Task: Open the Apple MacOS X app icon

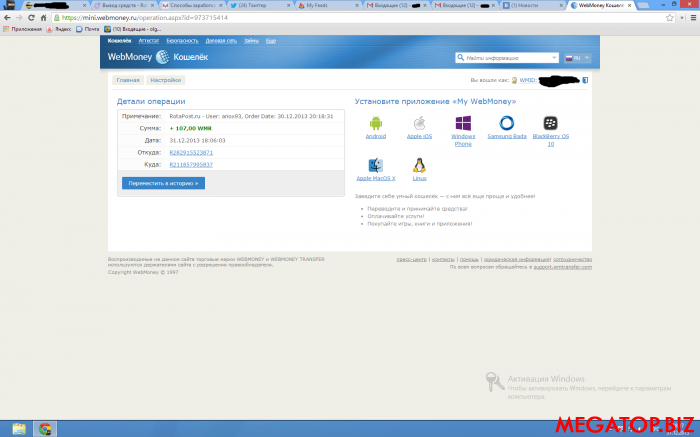Action: (x=375, y=165)
